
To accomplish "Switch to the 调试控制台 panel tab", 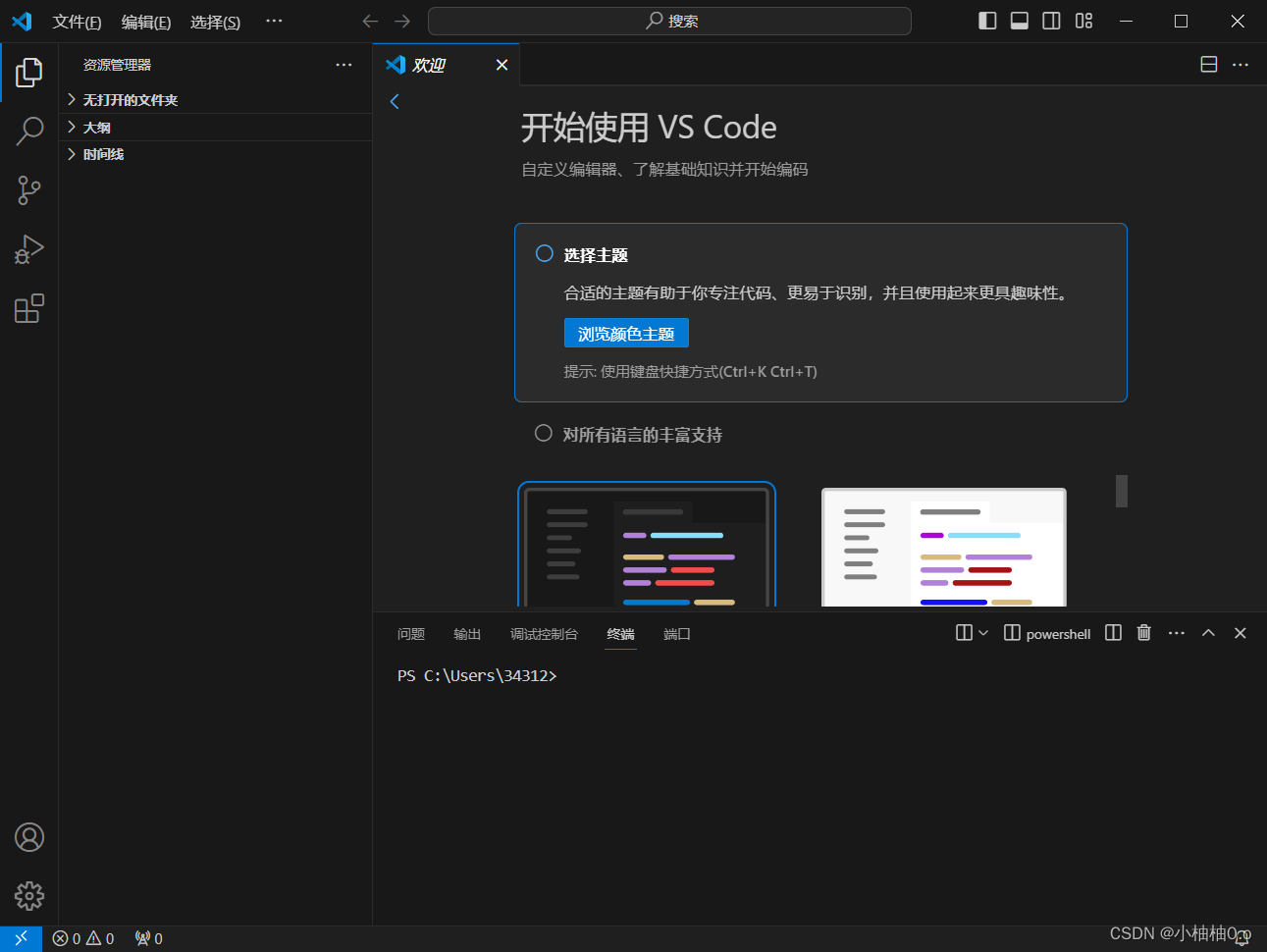I will (x=544, y=634).
